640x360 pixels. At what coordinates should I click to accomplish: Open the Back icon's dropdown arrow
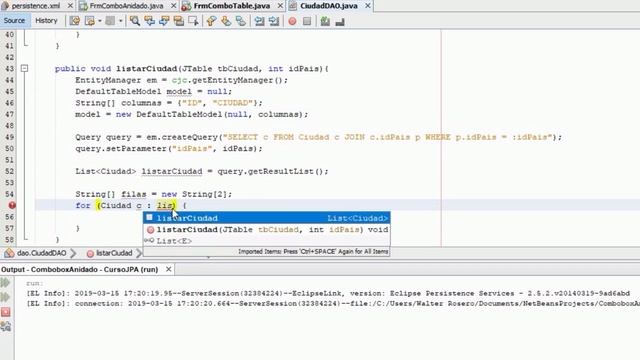[x=100, y=21]
